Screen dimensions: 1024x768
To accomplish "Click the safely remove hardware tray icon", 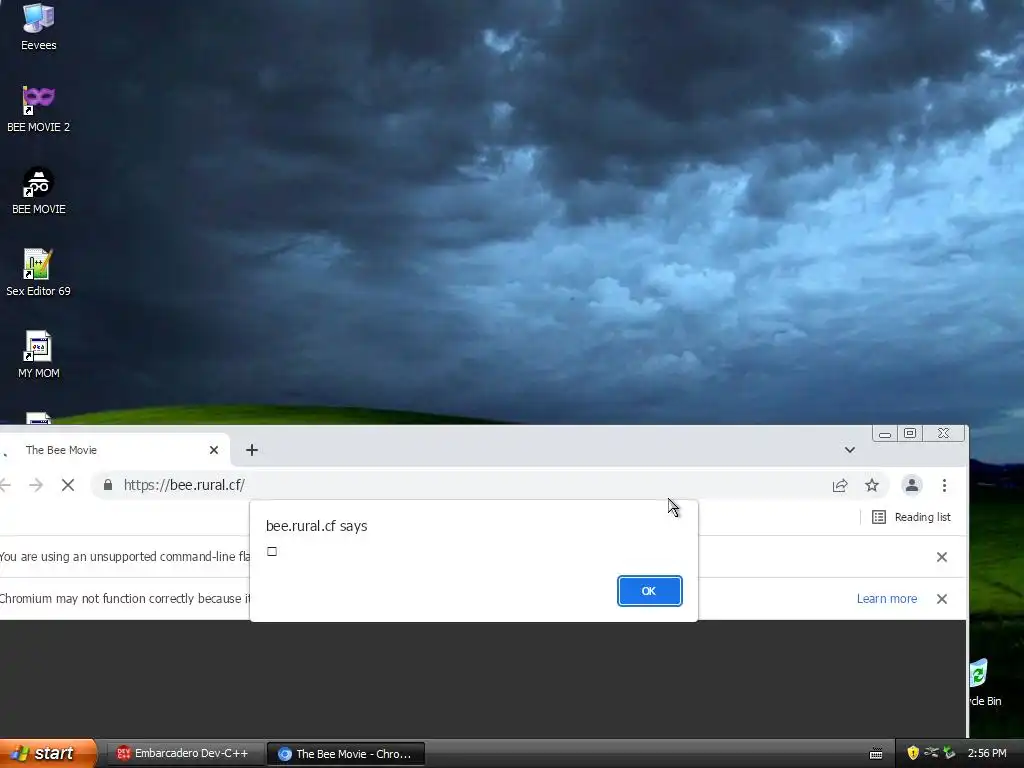I will pos(949,753).
